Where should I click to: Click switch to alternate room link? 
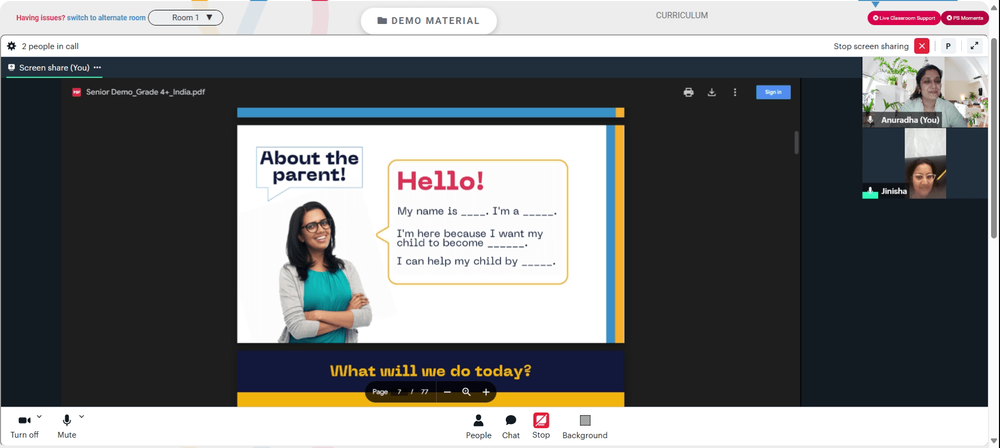tap(107, 18)
